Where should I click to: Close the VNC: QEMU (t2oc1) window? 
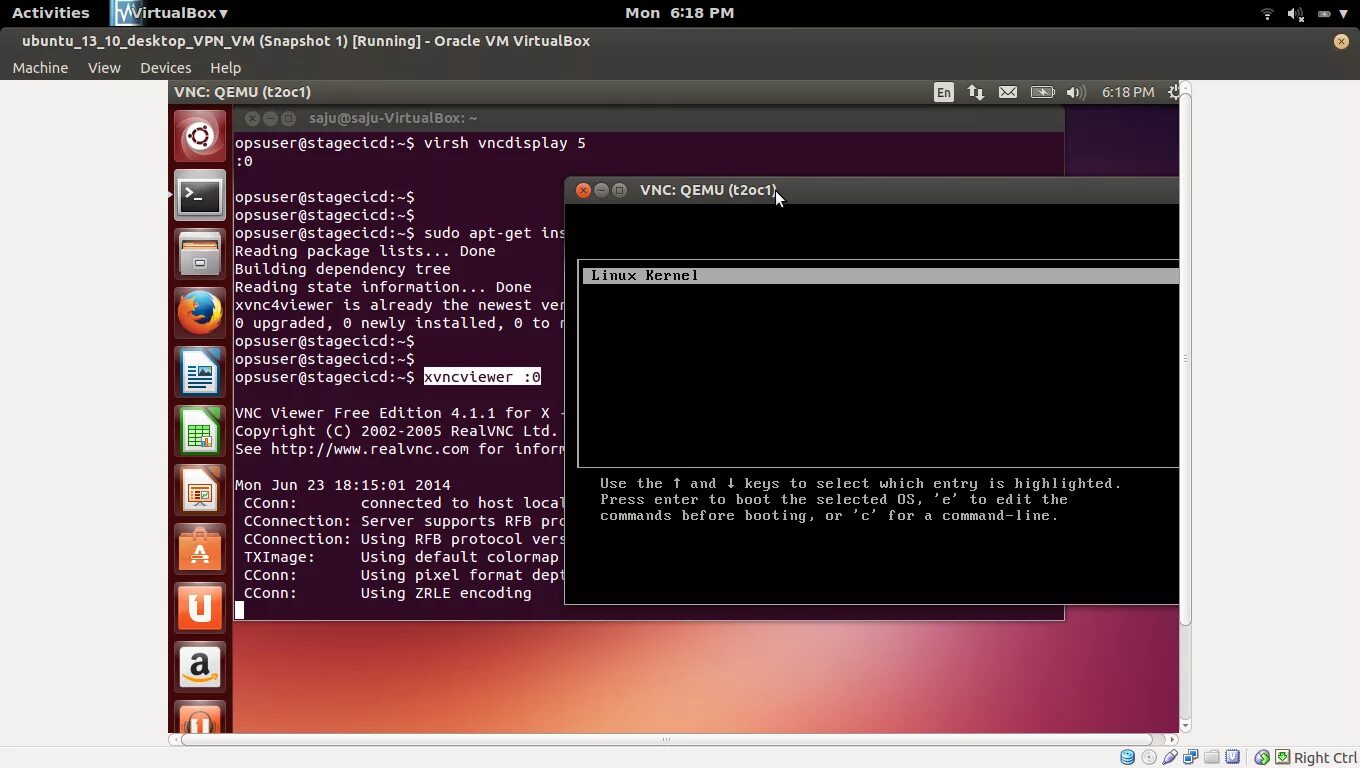tap(583, 190)
